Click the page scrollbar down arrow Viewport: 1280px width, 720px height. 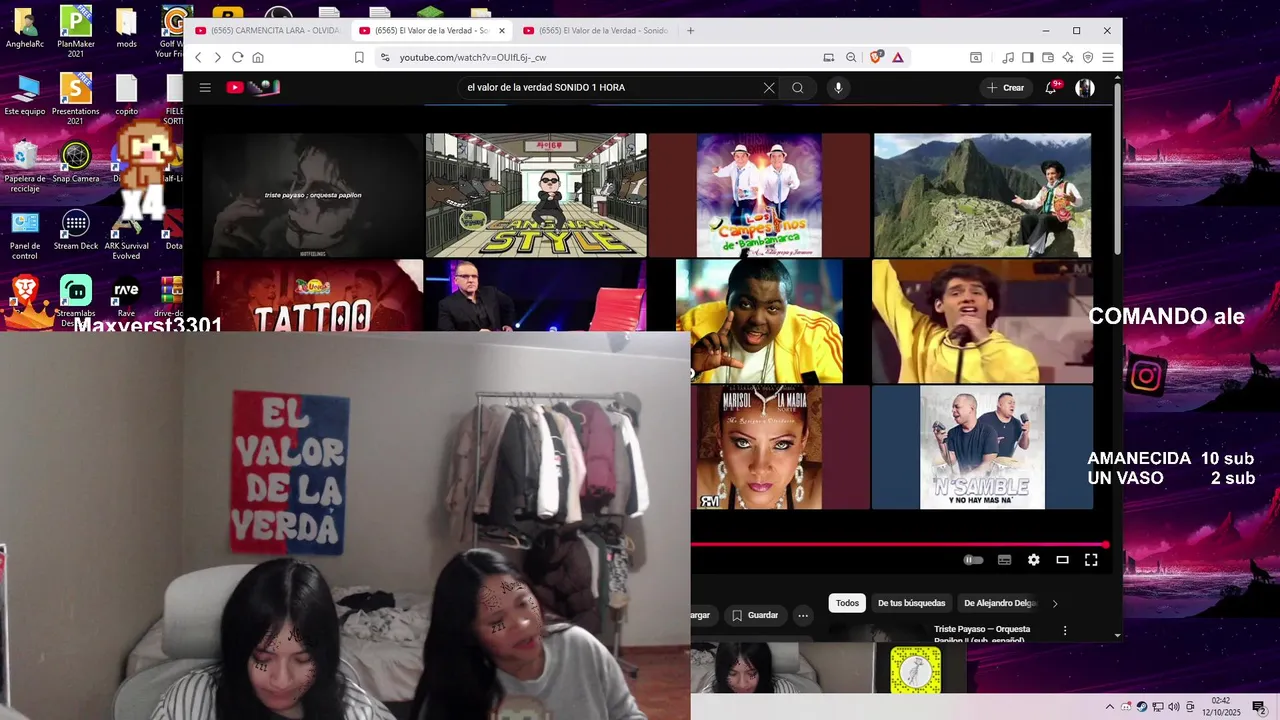click(x=1117, y=635)
